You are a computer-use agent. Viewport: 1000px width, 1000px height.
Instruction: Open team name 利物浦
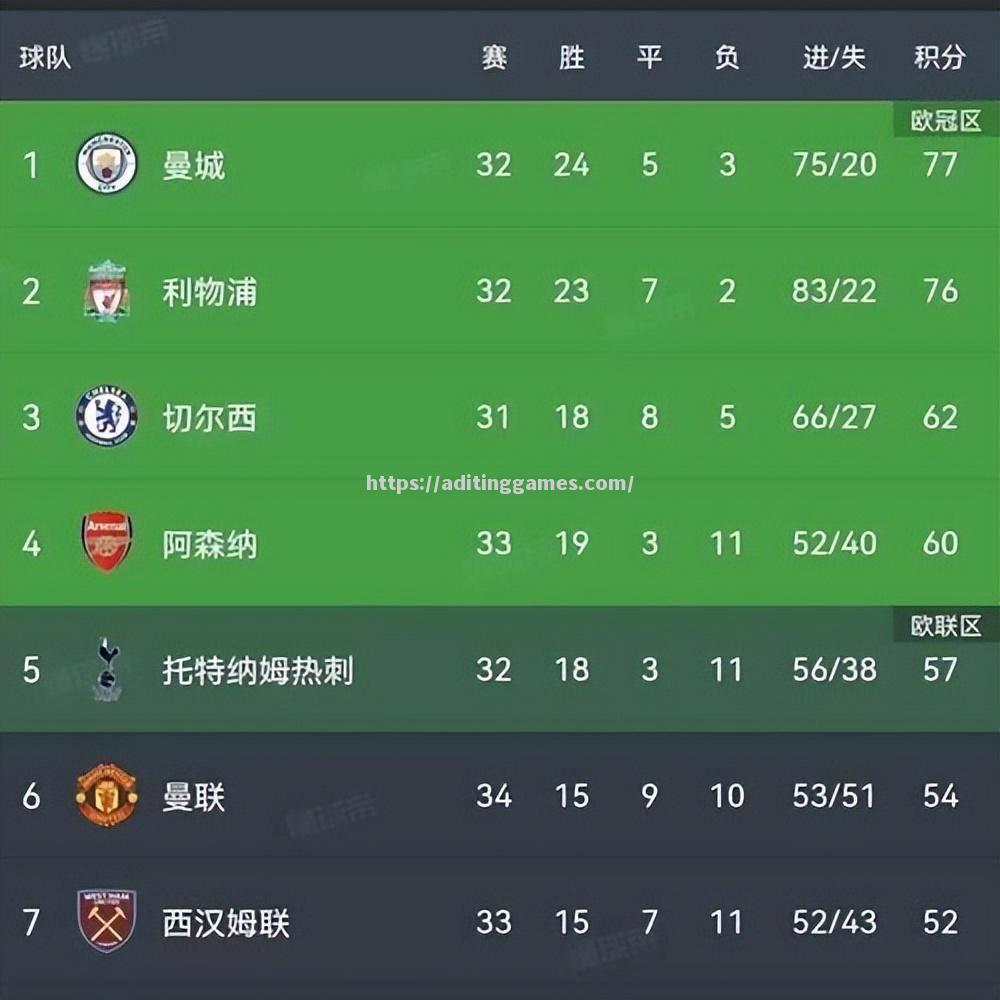210,291
